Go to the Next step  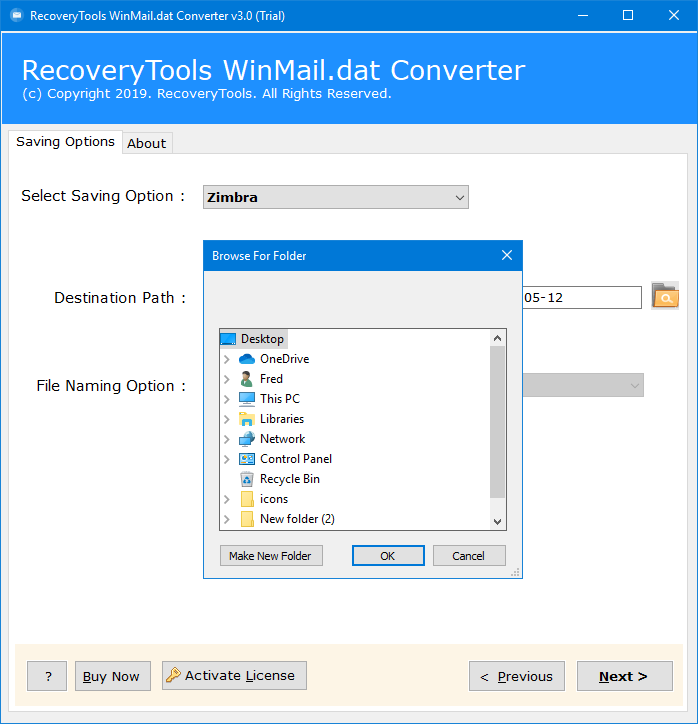[624, 676]
